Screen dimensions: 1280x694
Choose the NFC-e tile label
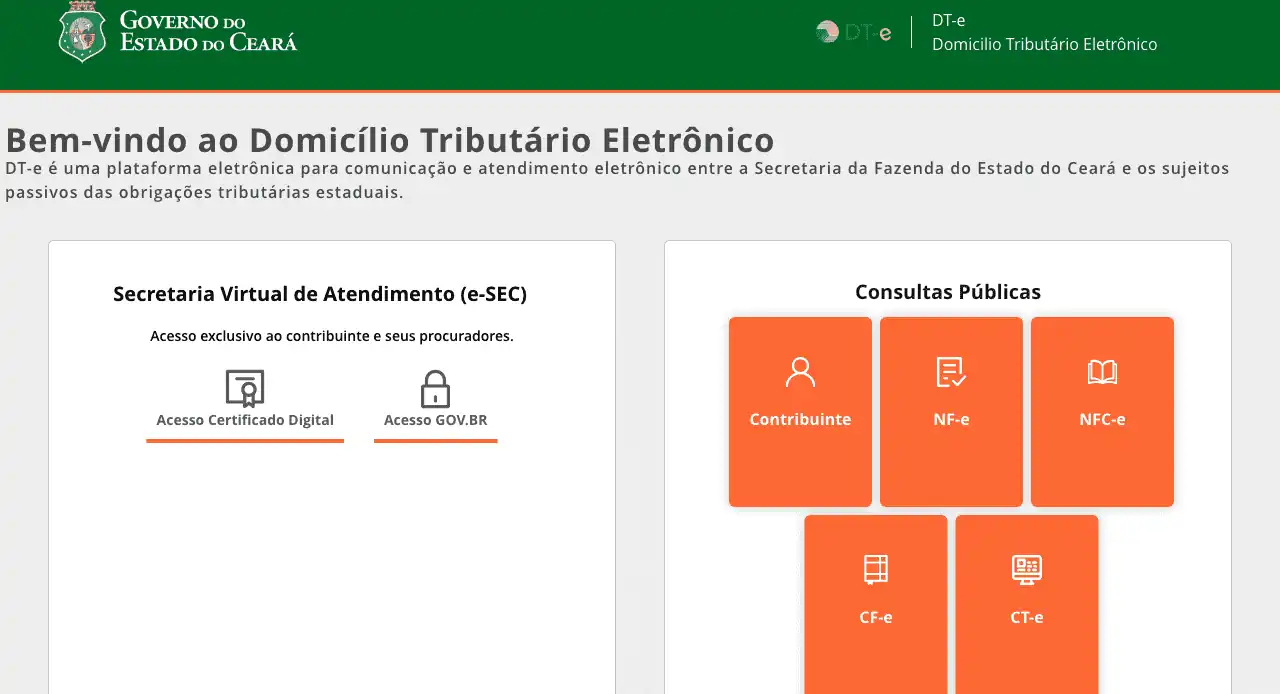1102,419
